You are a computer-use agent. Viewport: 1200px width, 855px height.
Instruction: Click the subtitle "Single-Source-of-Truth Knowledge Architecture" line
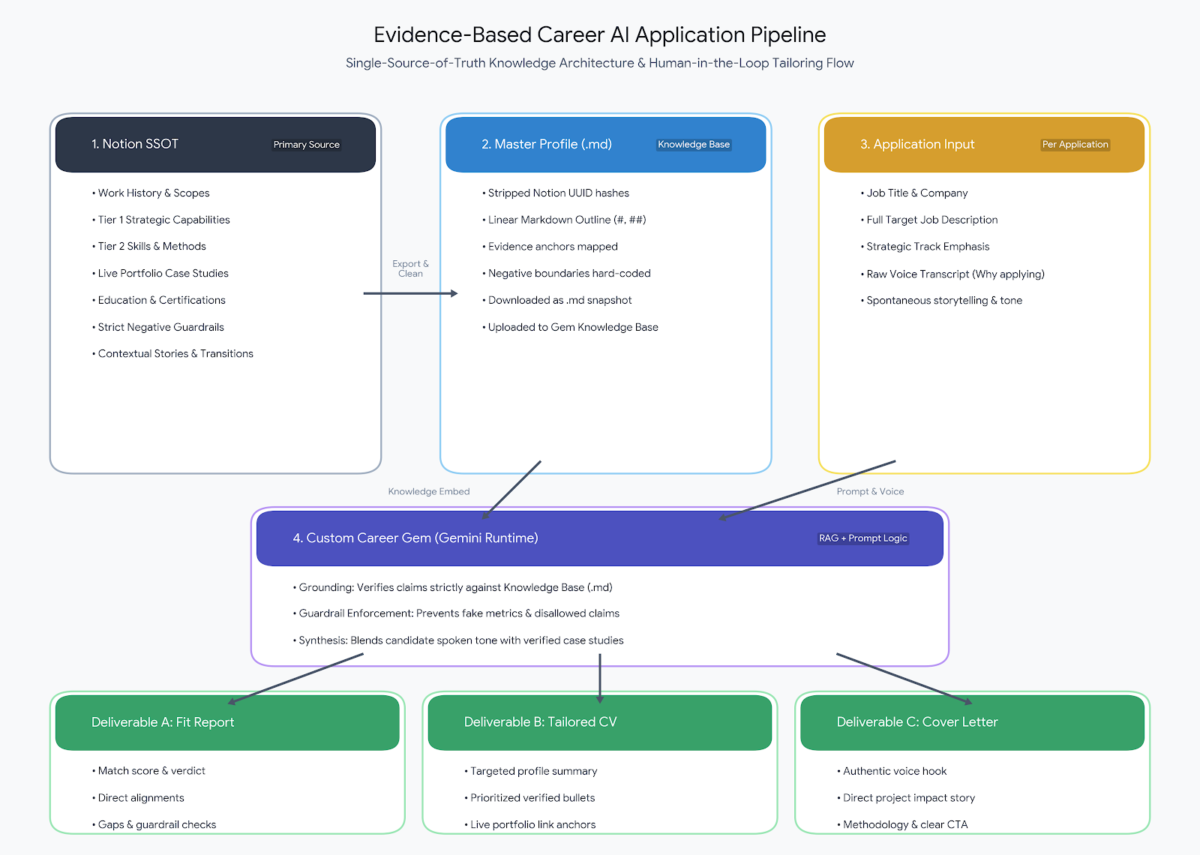(600, 63)
